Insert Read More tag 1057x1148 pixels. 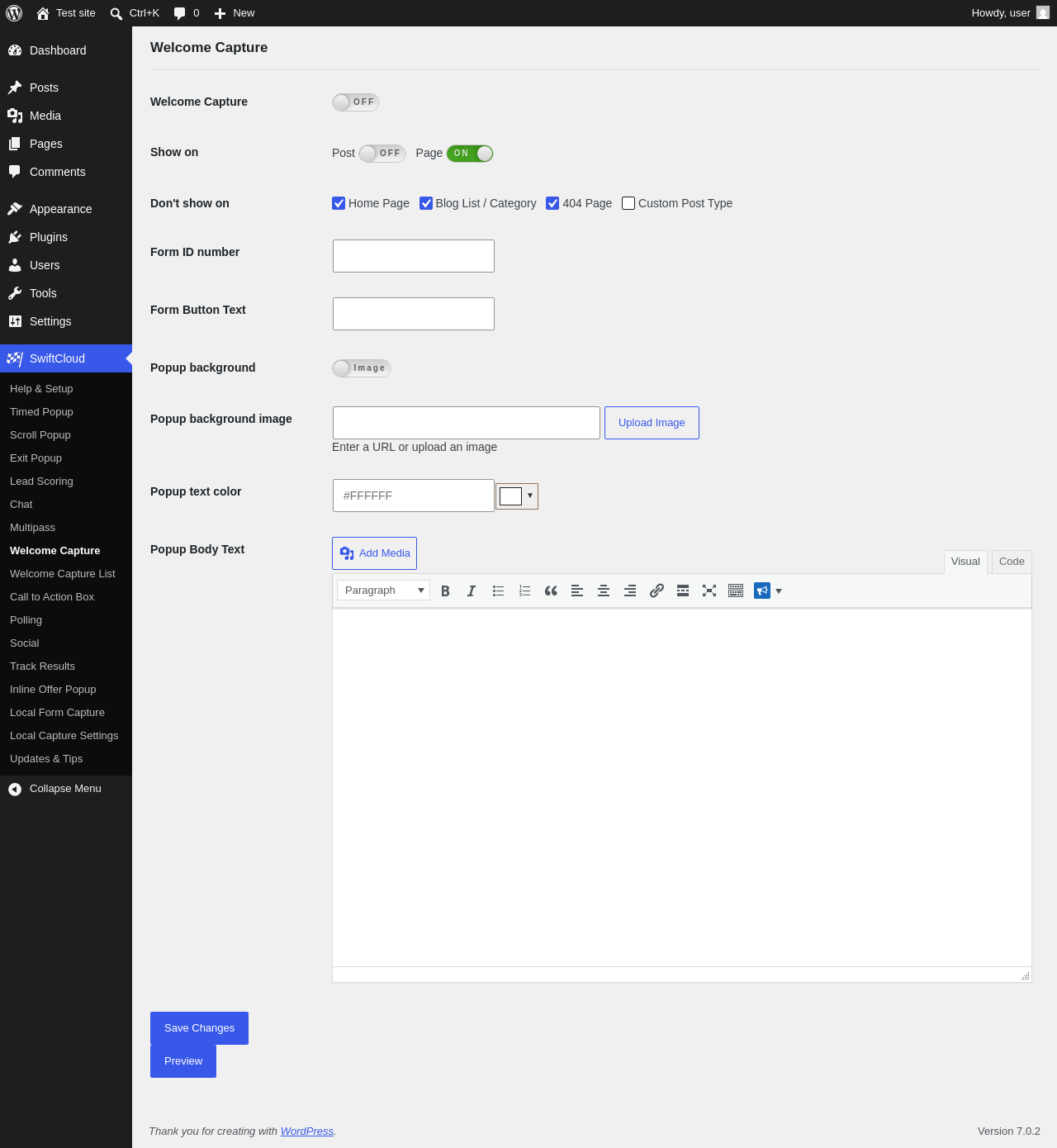point(683,591)
